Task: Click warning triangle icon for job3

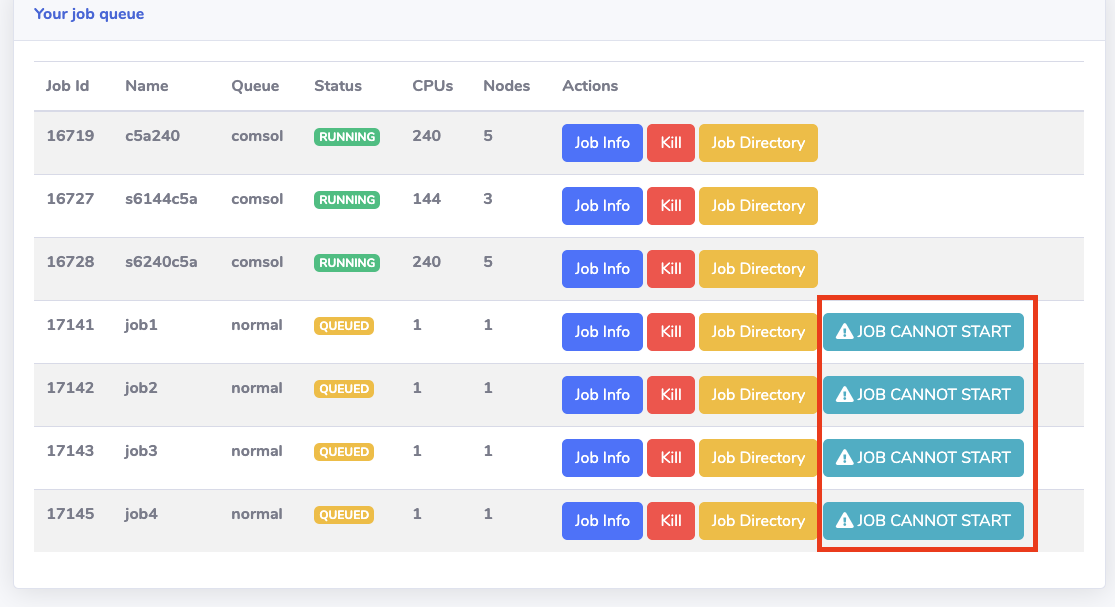Action: [844, 458]
